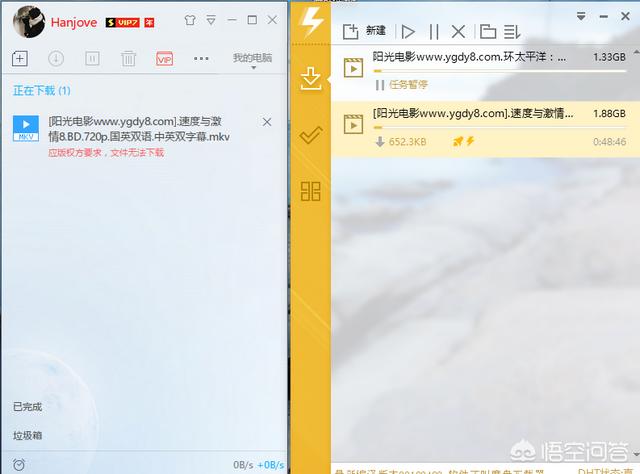Open the scheduled task alarm clock icon
This screenshot has width=640, height=474.
[x=19, y=464]
